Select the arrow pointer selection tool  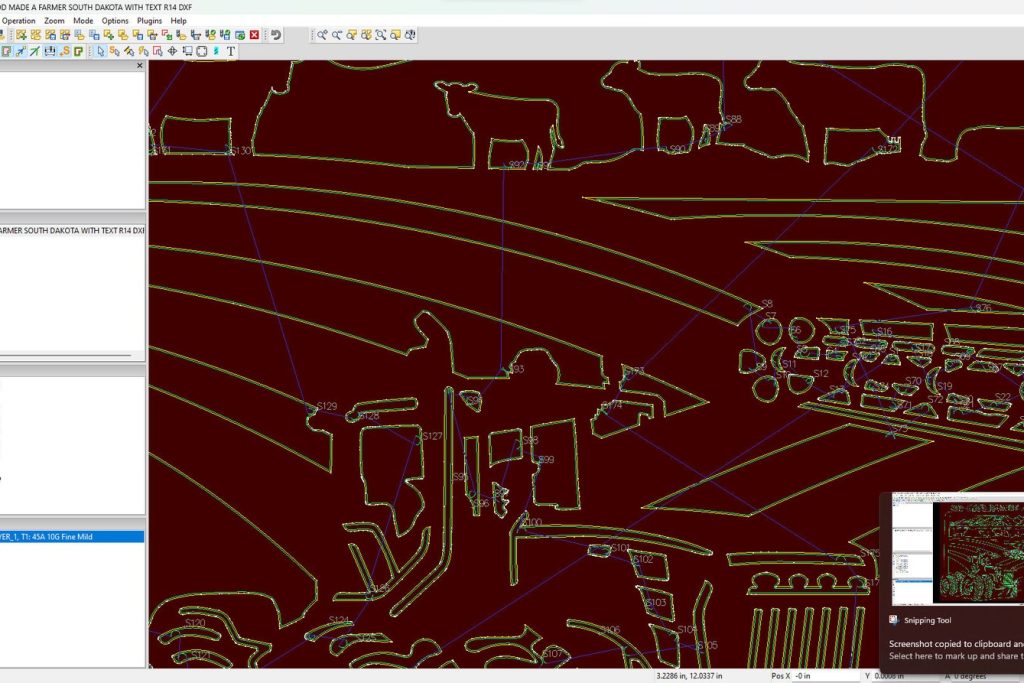pyautogui.click(x=100, y=51)
